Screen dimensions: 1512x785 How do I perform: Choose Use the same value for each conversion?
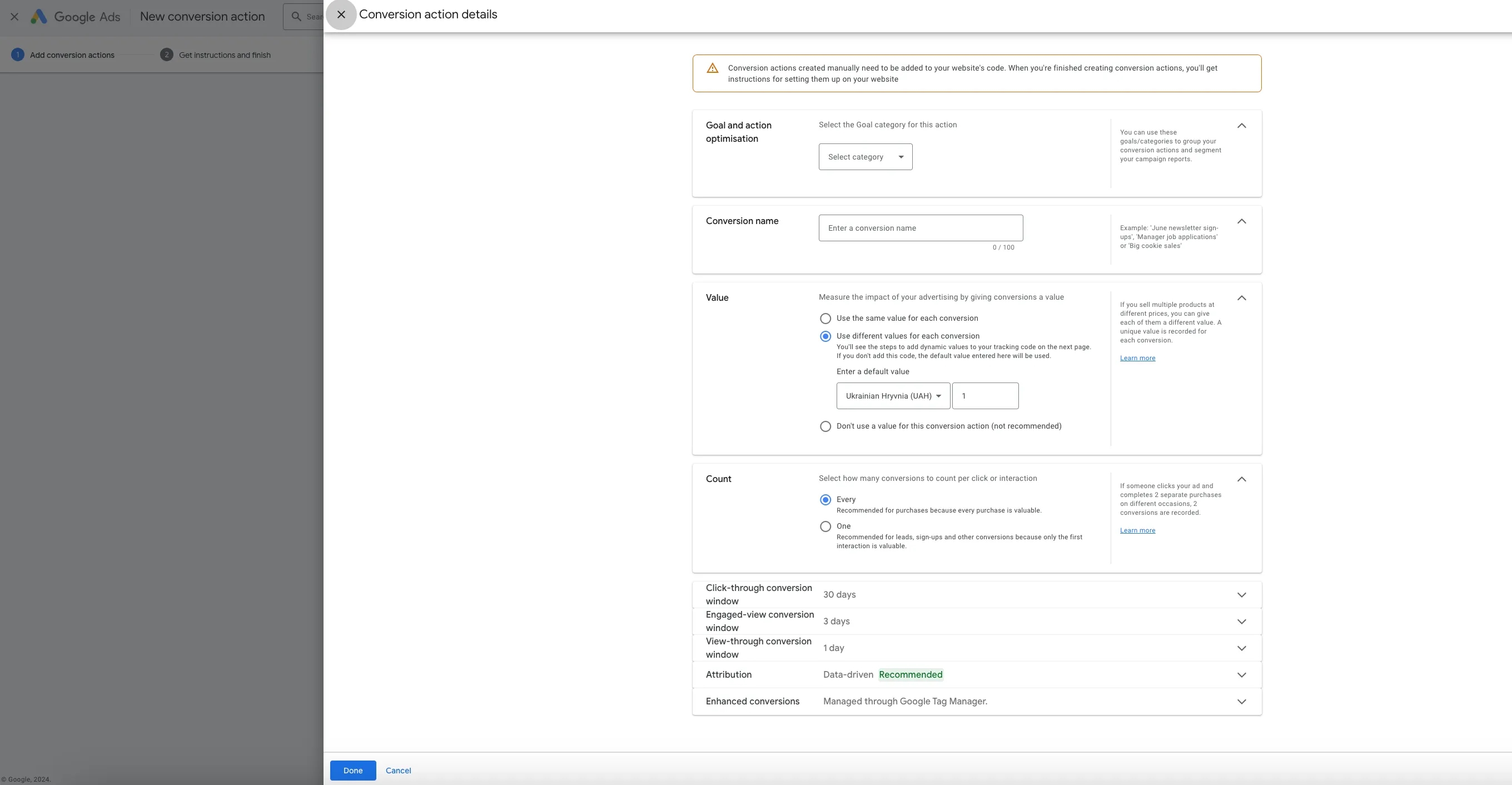pyautogui.click(x=825, y=318)
